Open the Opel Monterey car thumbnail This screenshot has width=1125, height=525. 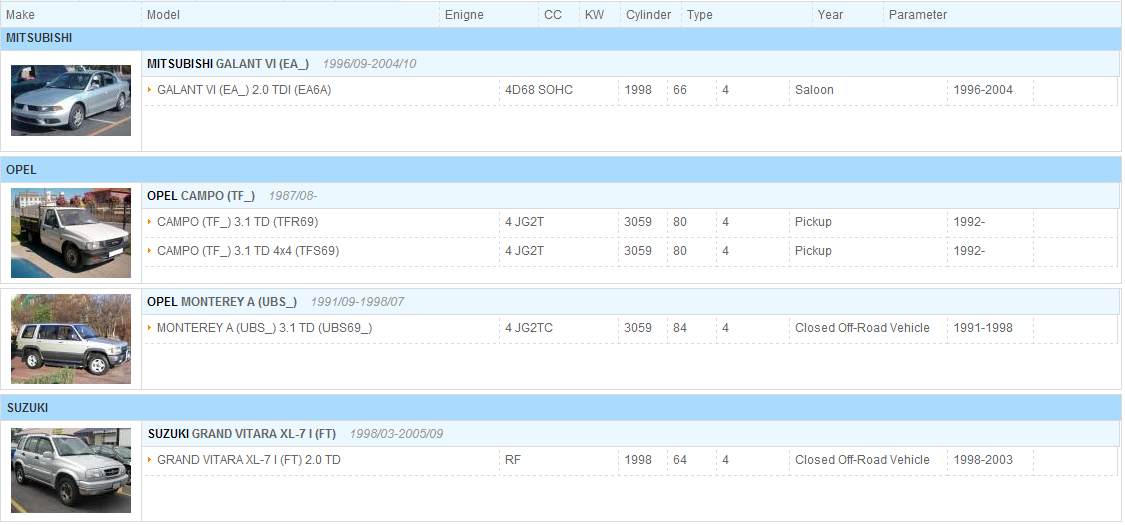71,339
